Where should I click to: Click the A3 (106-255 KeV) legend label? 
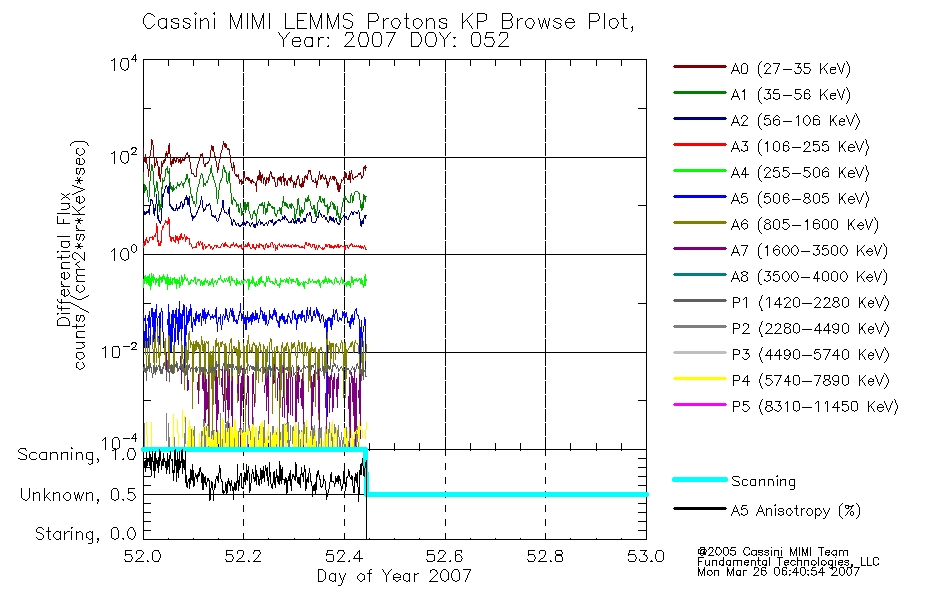point(800,147)
